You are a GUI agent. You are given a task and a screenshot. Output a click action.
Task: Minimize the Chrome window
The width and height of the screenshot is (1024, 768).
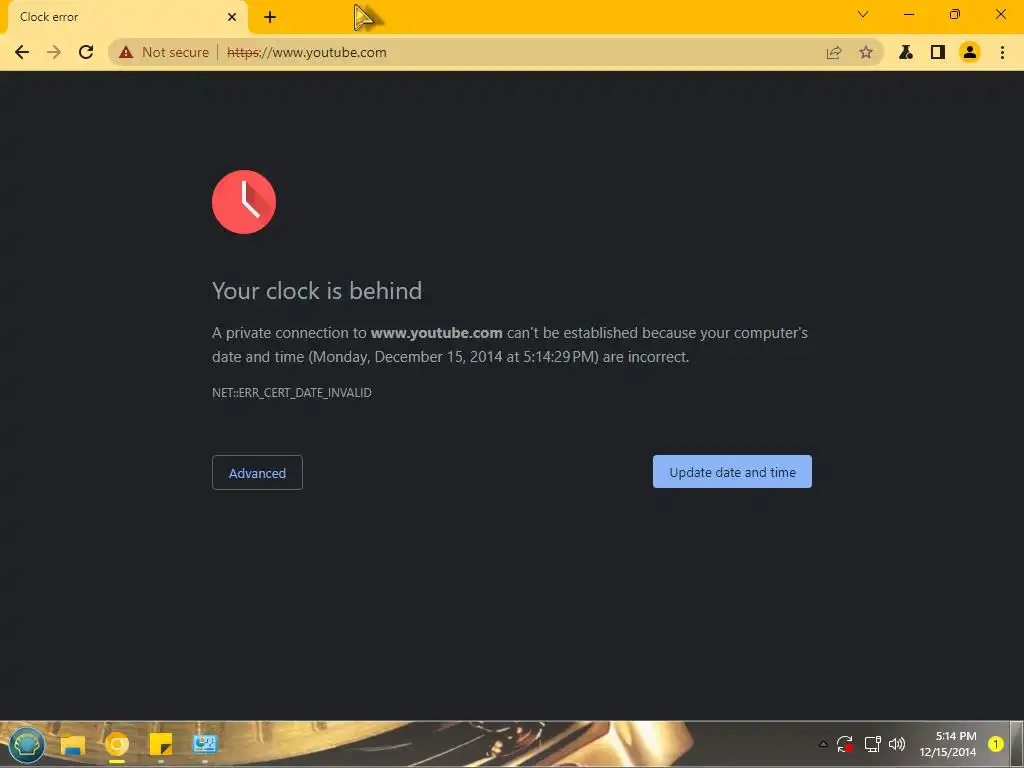point(908,14)
